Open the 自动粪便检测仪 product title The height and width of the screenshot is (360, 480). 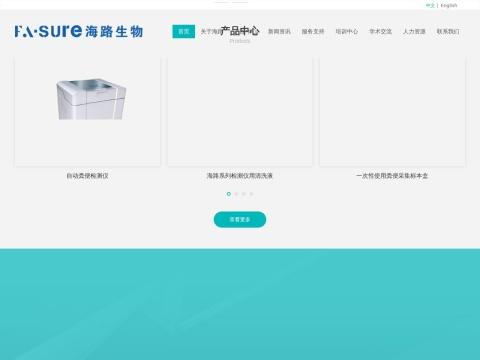click(x=87, y=176)
